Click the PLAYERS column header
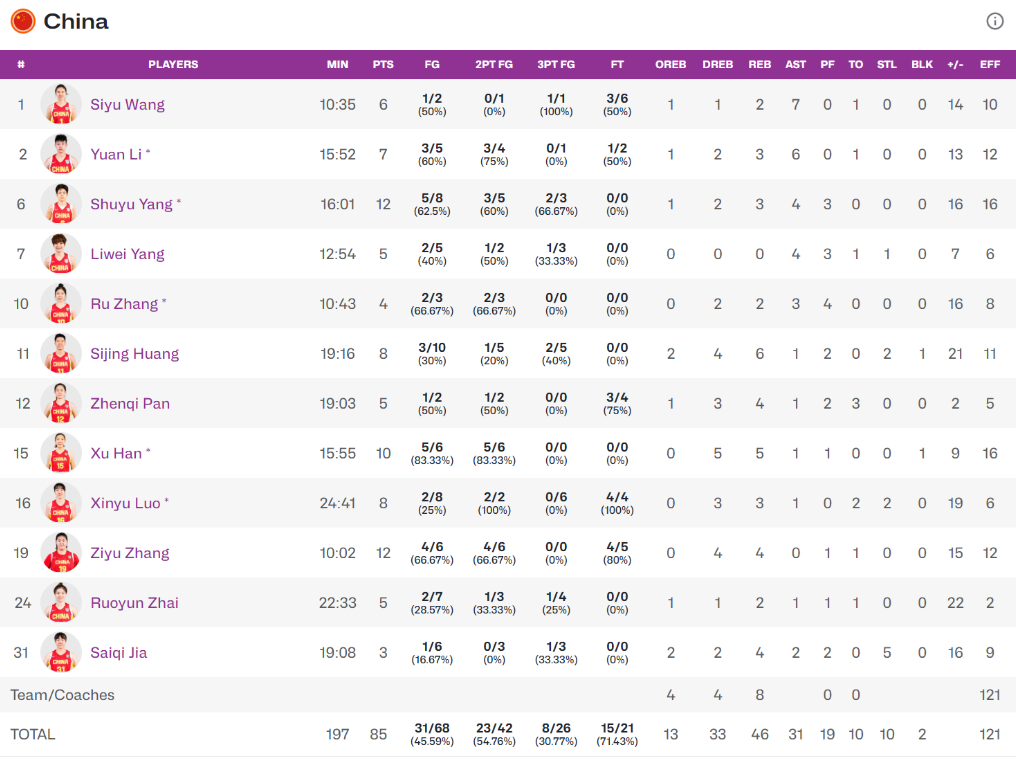Viewport: 1016px width, 764px height. click(173, 64)
